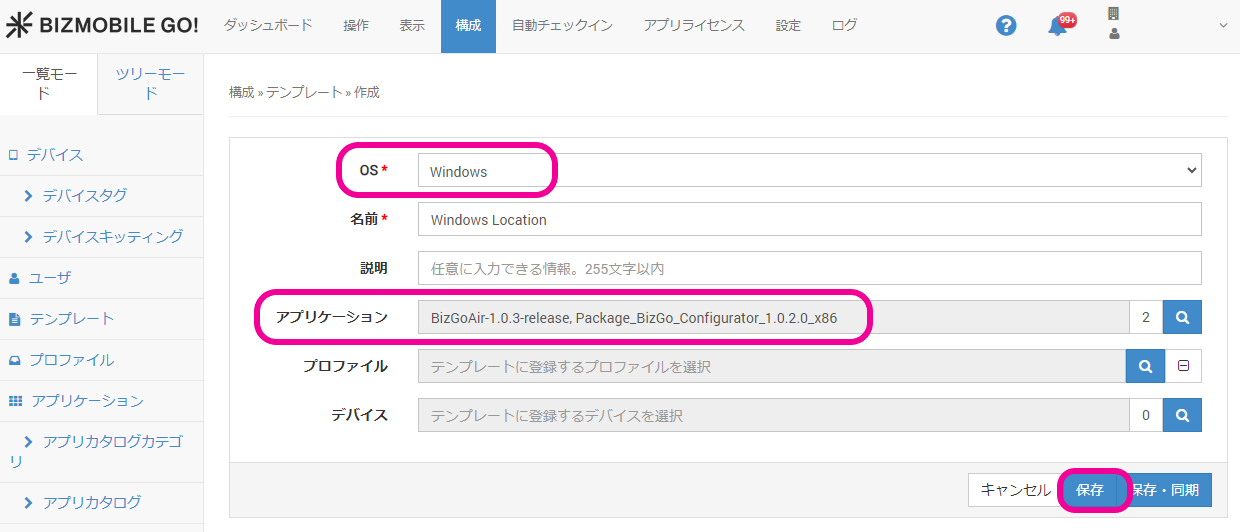Click the help question mark icon
This screenshot has height=532, width=1240.
[1006, 26]
